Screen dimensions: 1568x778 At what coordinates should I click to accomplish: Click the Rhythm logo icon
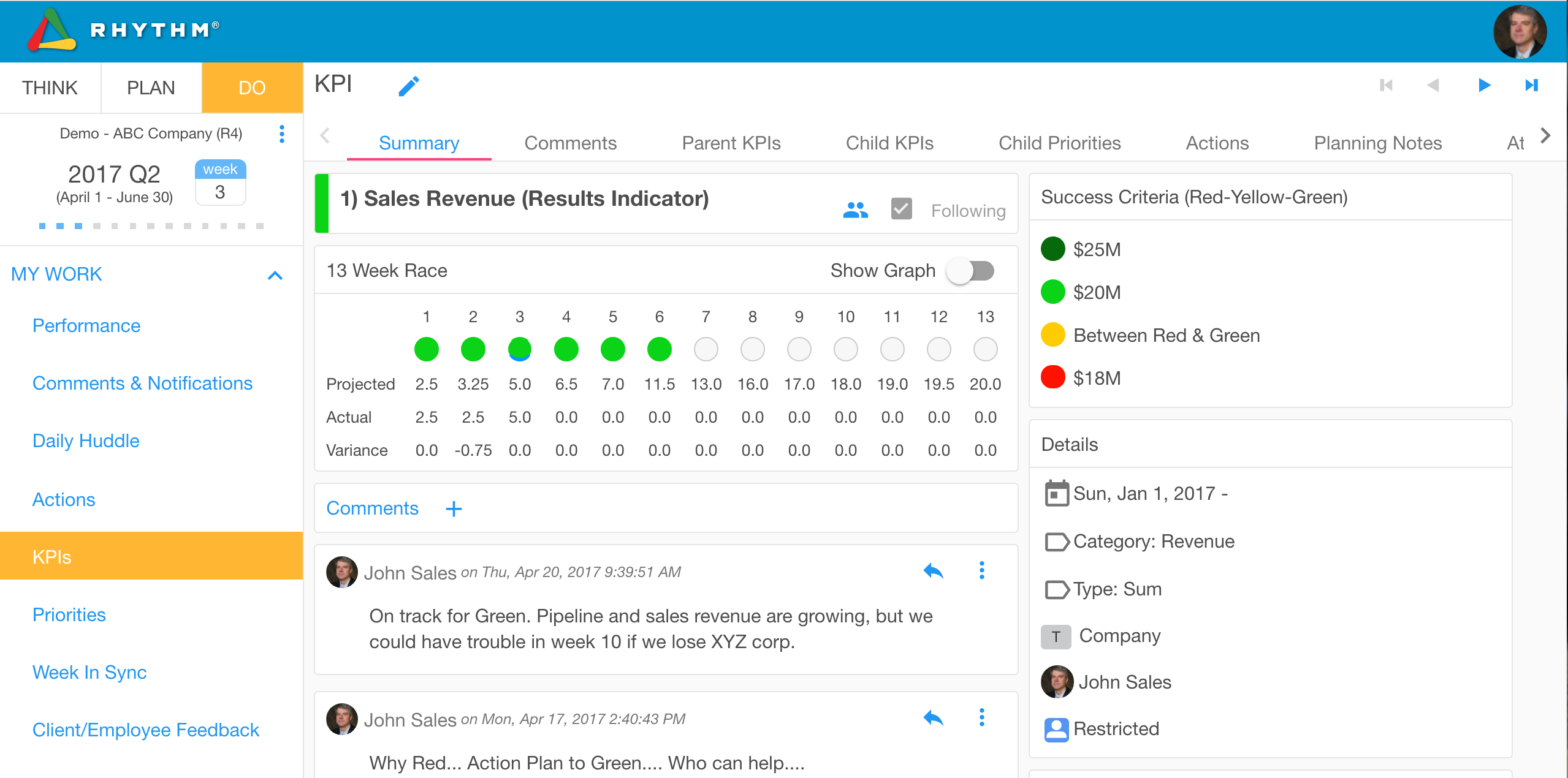(x=51, y=31)
